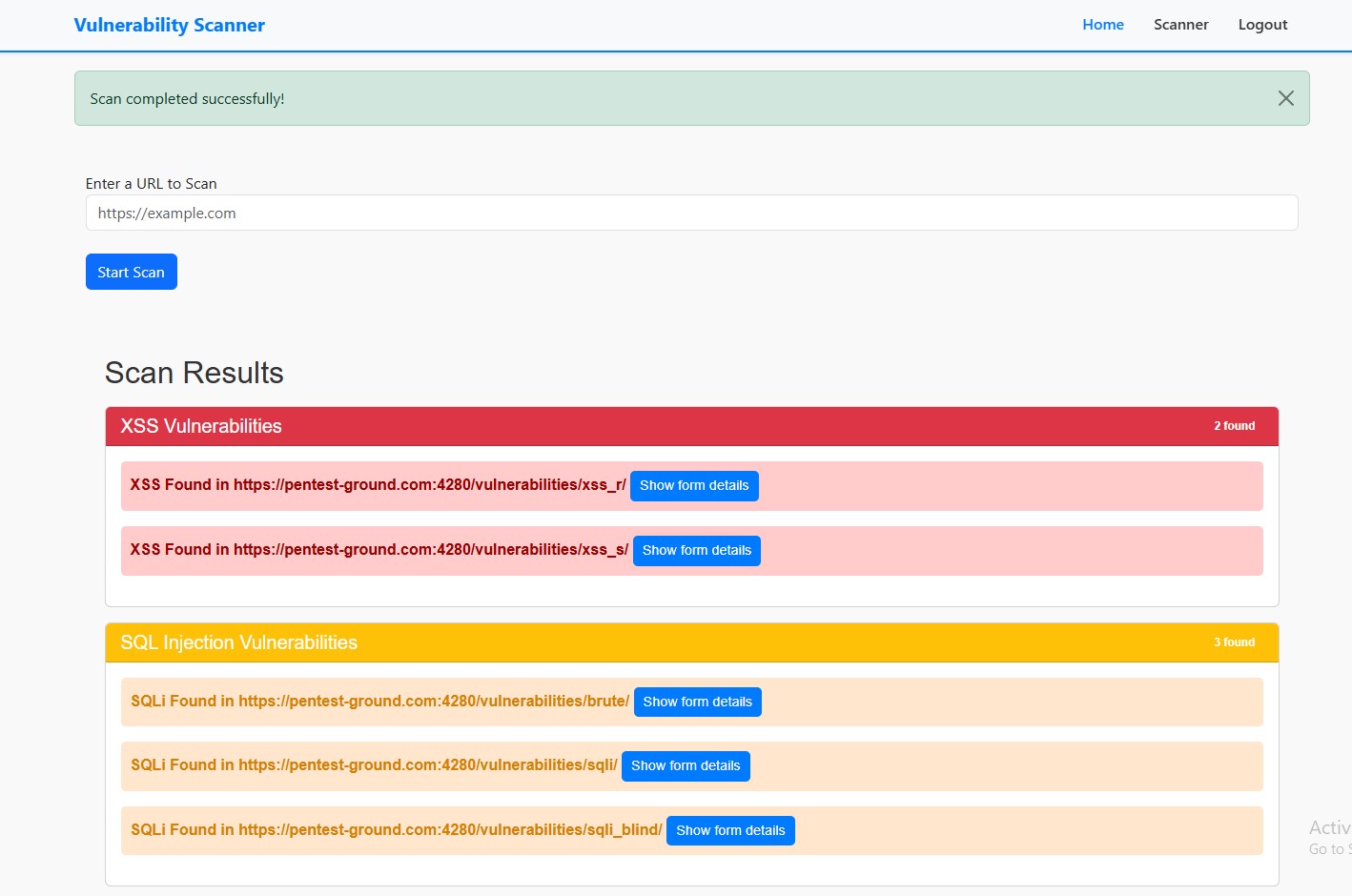
Task: Show form details for sqli/ finding
Action: (x=686, y=766)
